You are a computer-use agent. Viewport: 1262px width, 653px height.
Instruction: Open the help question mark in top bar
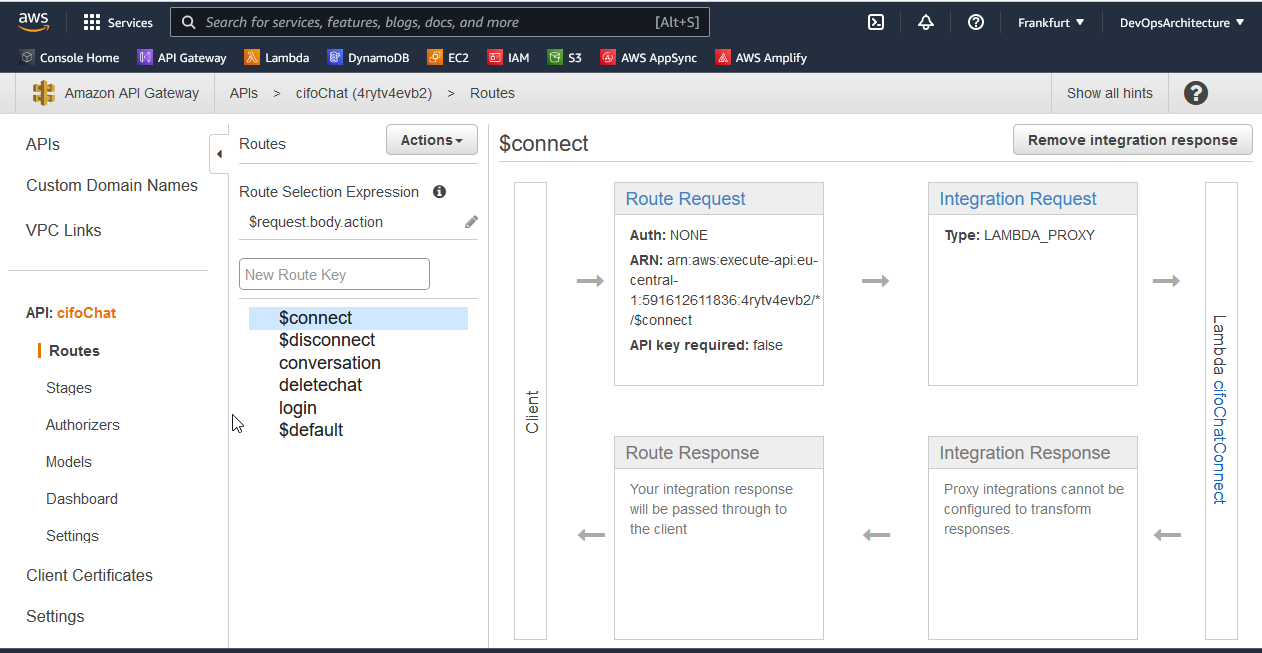976,22
